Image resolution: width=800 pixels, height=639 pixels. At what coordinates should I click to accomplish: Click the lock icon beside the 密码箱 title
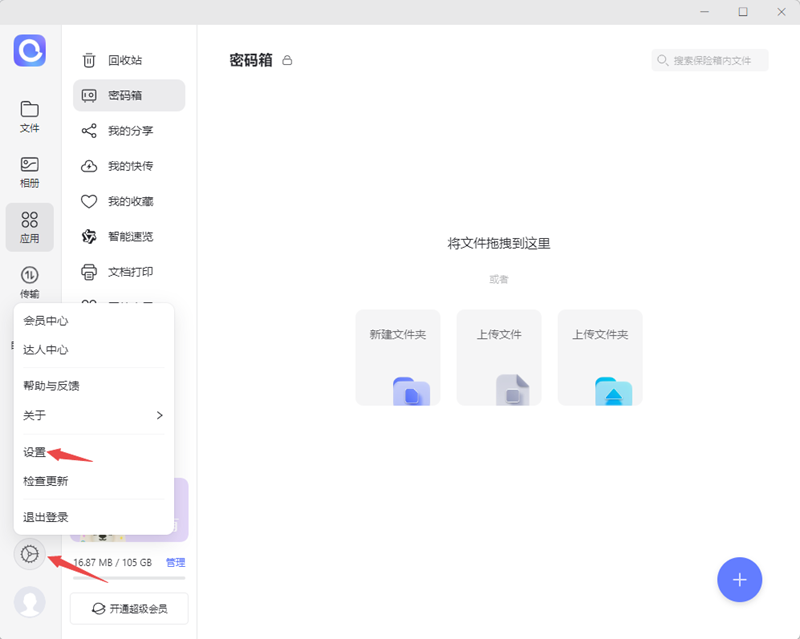pyautogui.click(x=287, y=60)
